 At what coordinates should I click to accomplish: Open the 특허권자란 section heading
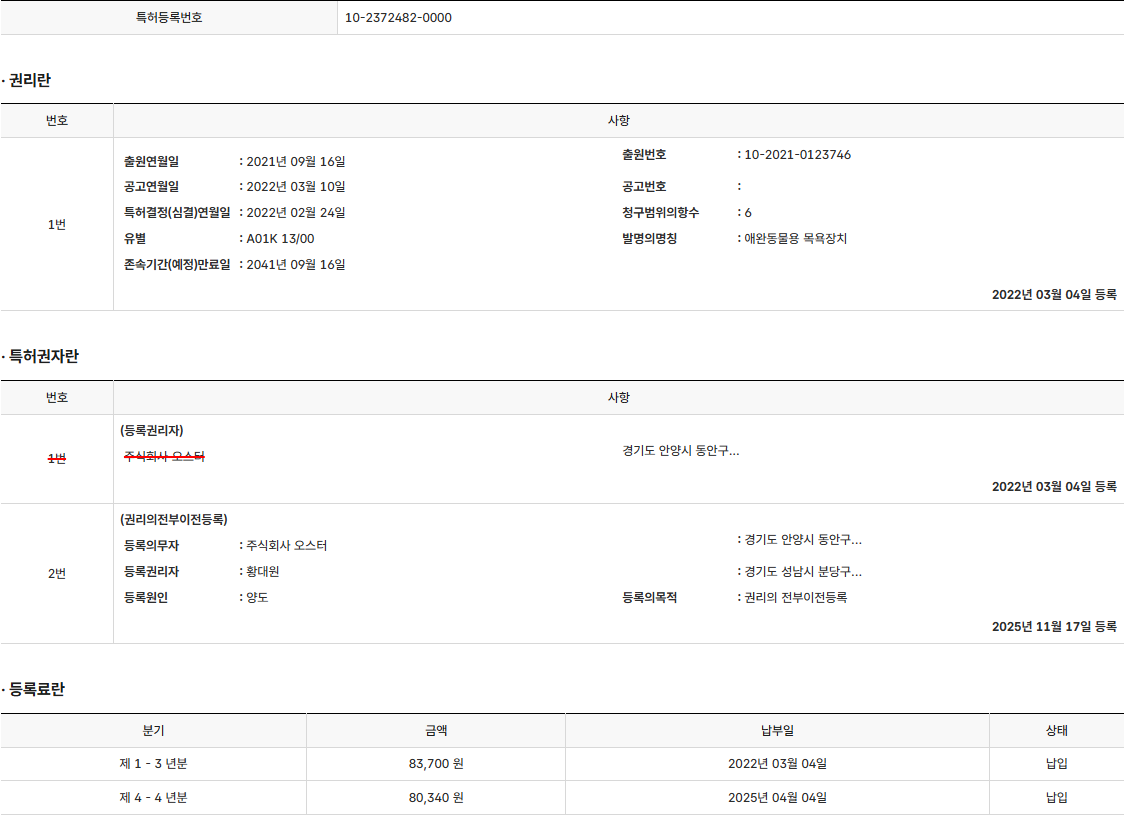coord(43,357)
